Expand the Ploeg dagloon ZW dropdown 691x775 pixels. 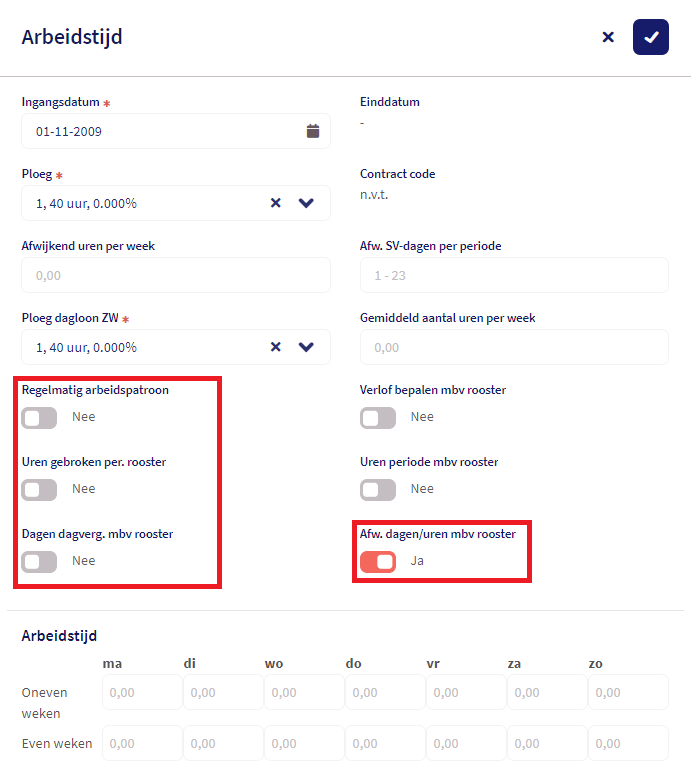[x=306, y=347]
